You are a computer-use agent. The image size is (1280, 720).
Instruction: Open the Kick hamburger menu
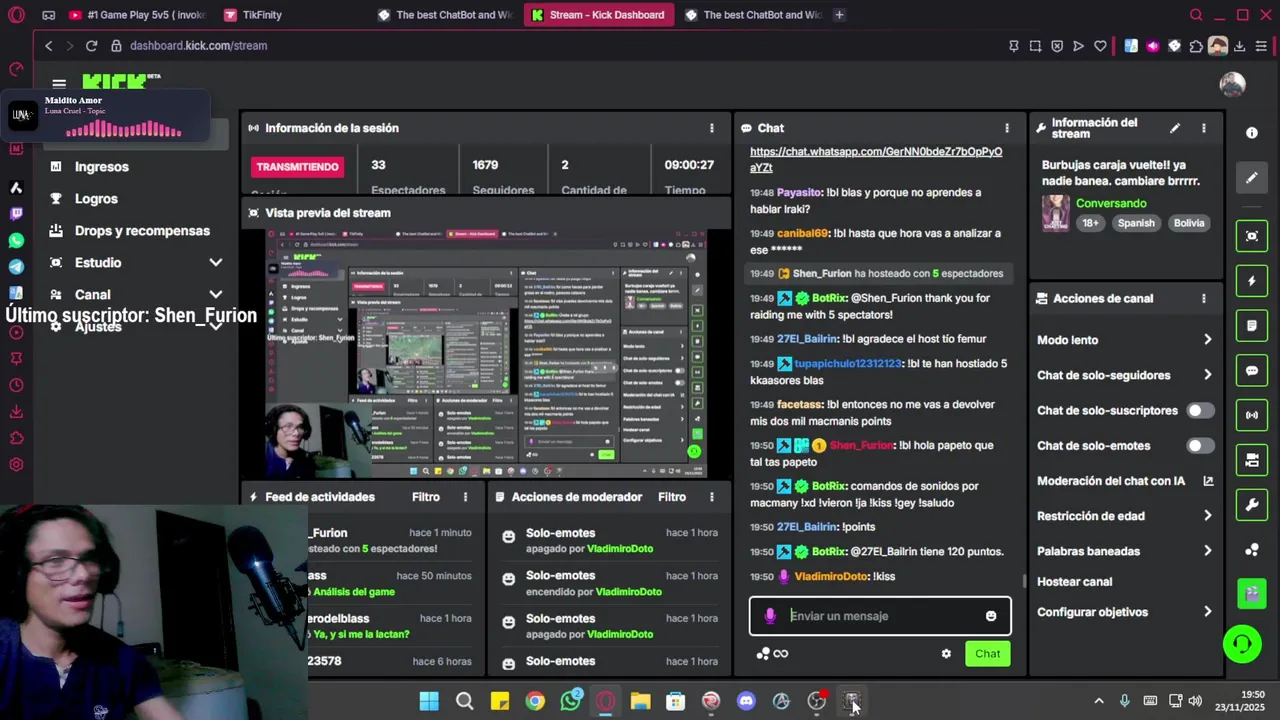[59, 84]
